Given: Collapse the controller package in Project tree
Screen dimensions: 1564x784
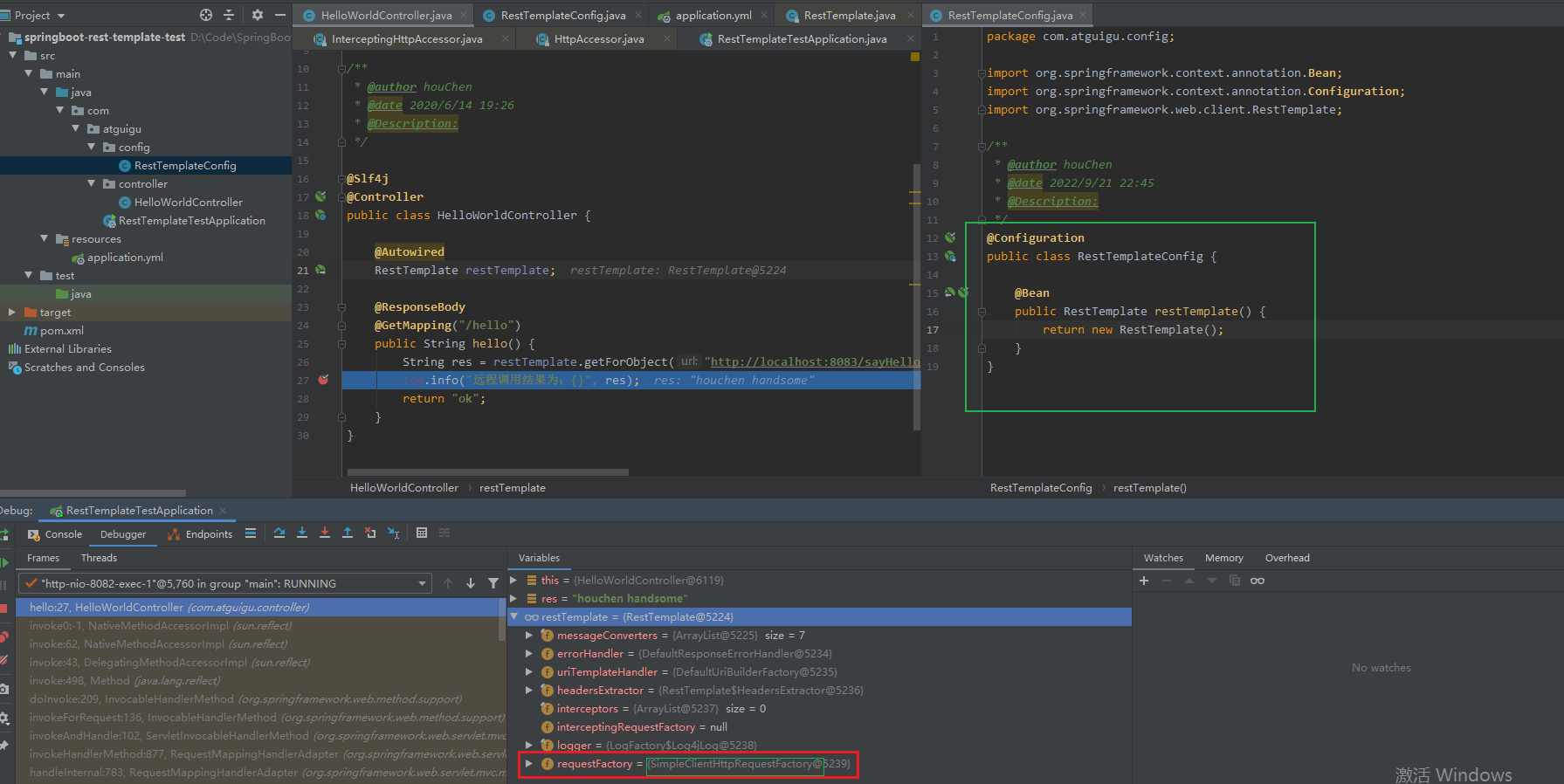Looking at the screenshot, I should click(92, 183).
